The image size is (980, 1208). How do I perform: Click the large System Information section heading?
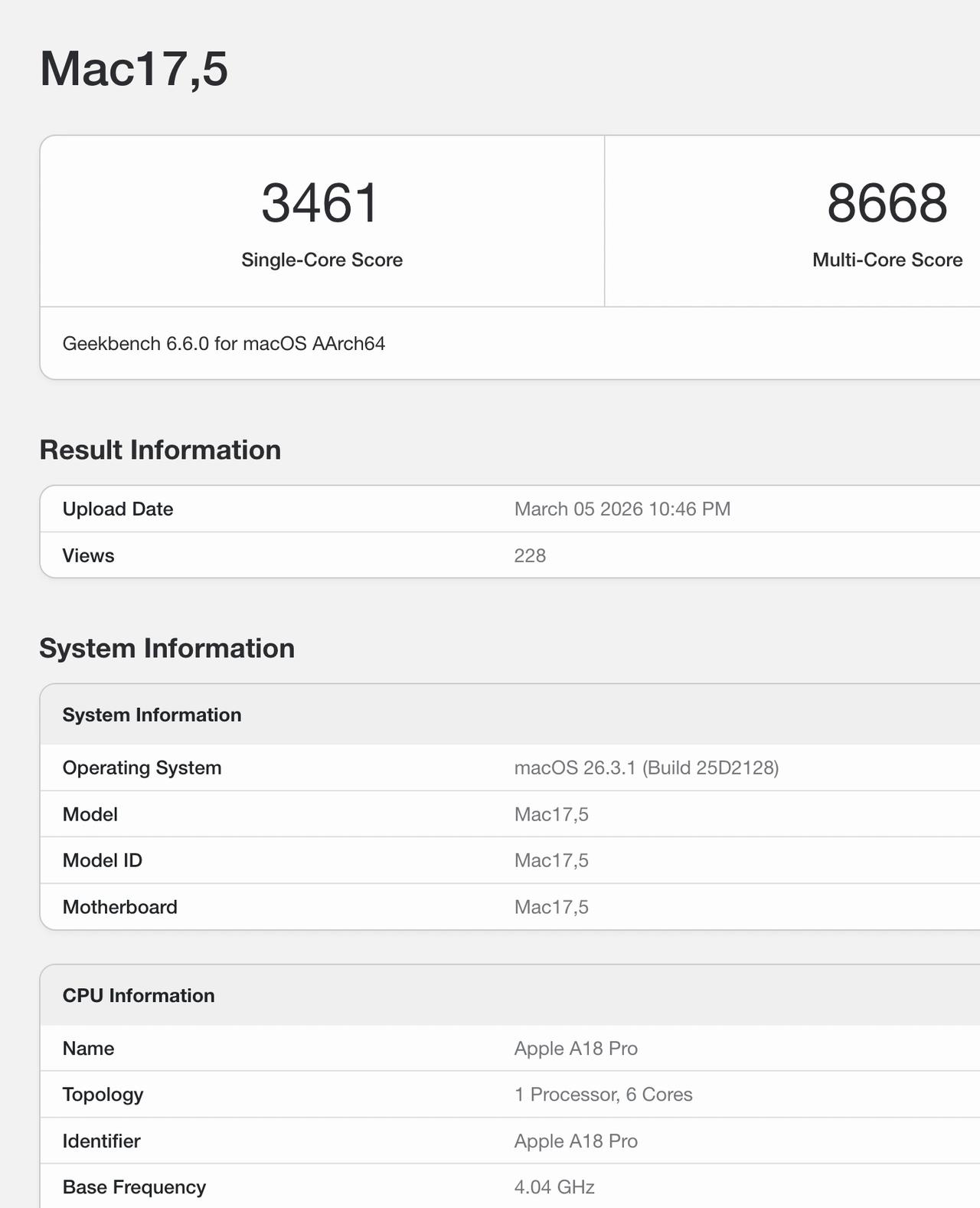click(x=167, y=648)
